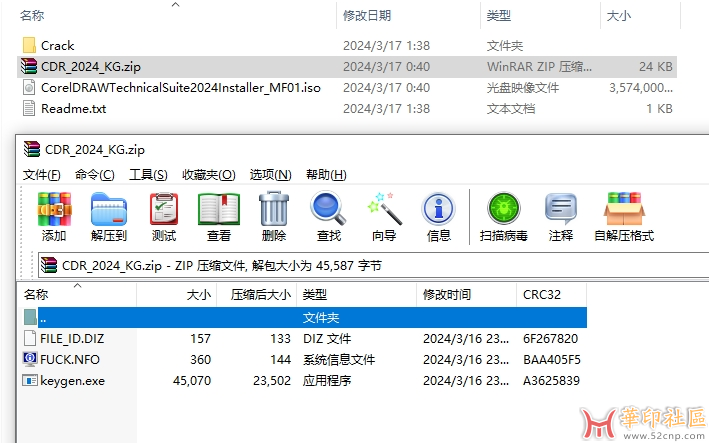Select the FILE_ID.DIZ file icon
Image resolution: width=709 pixels, height=443 pixels.
tap(30, 339)
